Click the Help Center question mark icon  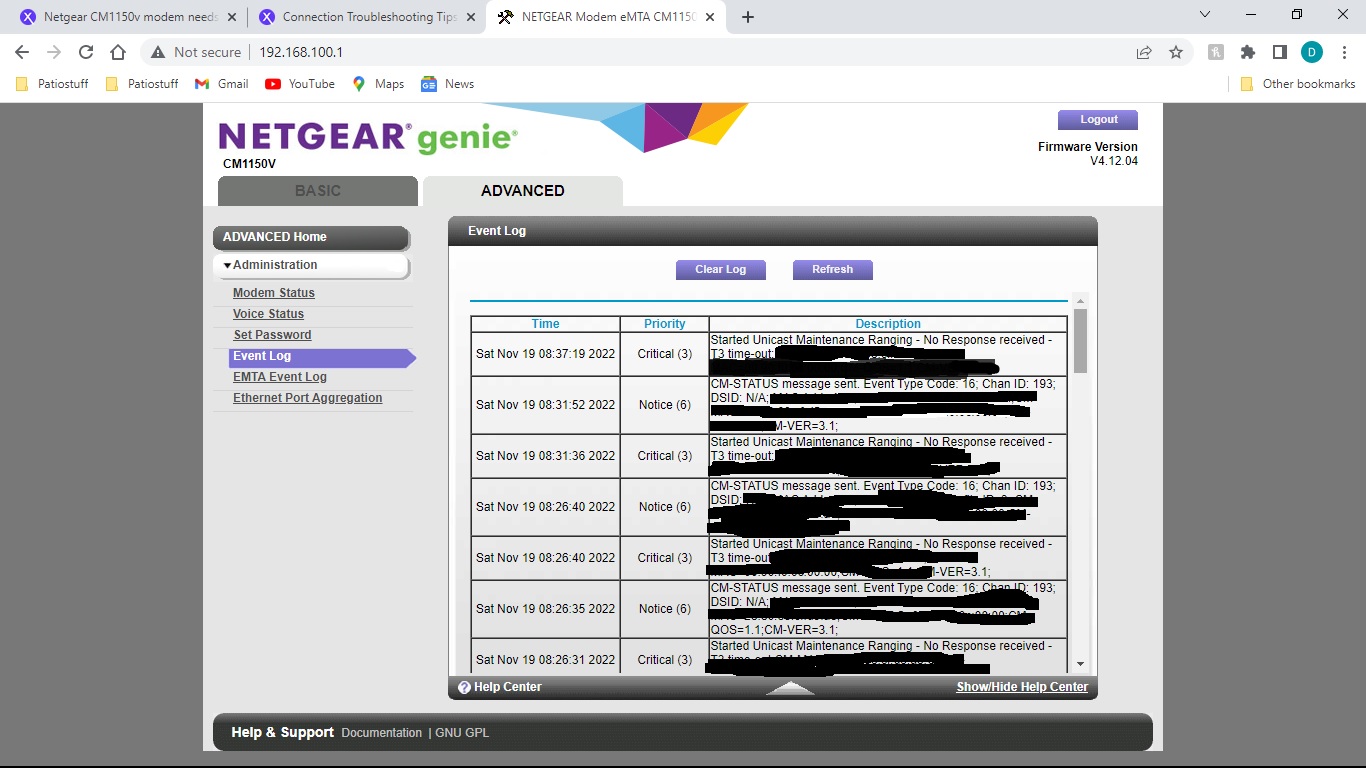point(464,687)
